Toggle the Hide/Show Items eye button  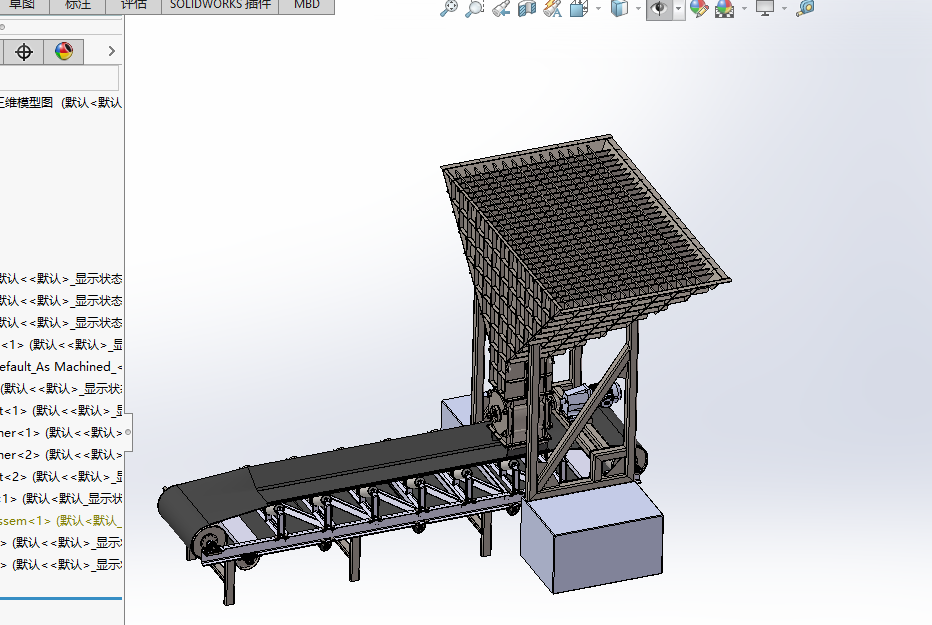click(658, 9)
